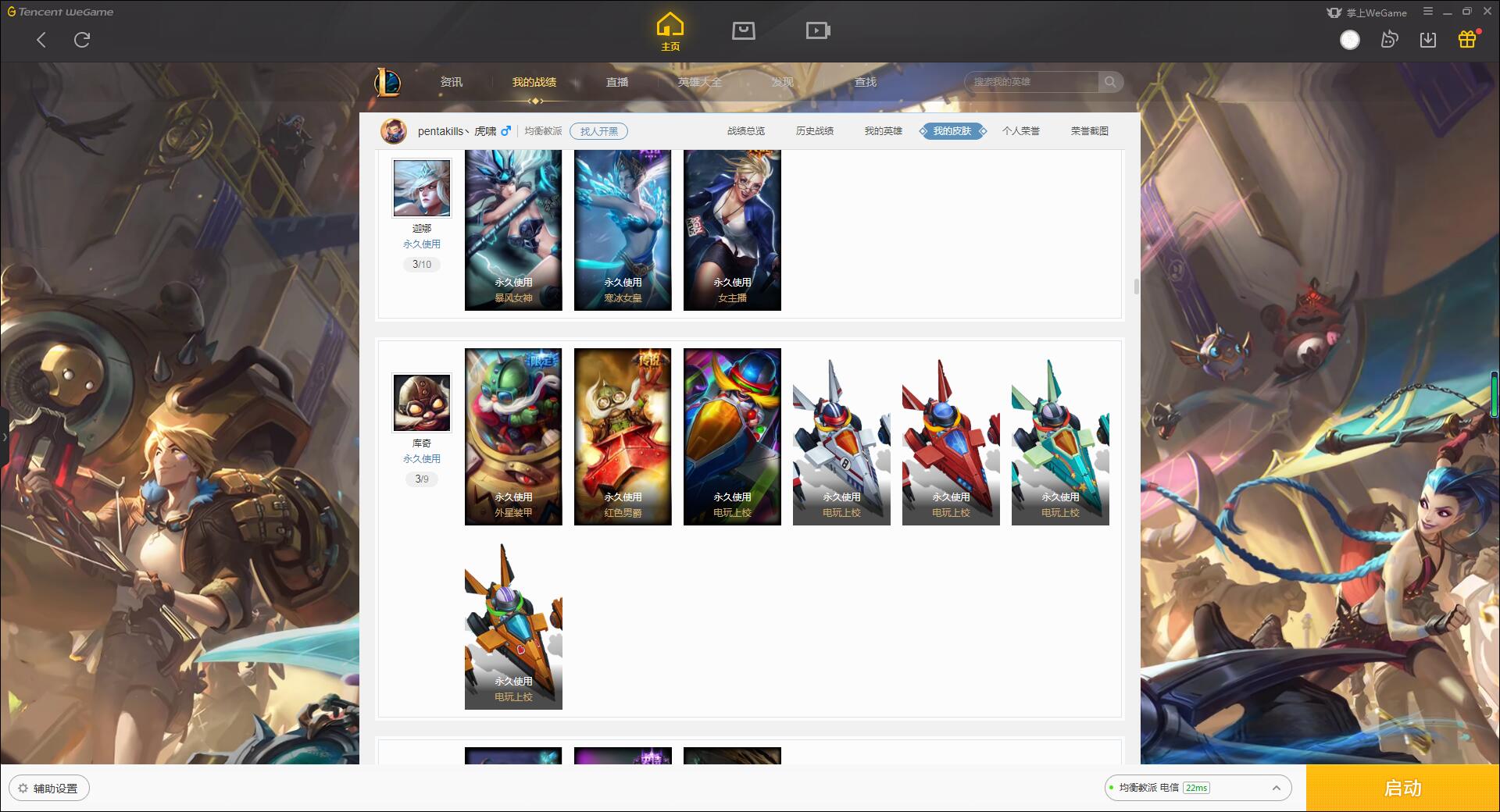Viewport: 1500px width, 812px height.
Task: Expand the server selection dropdown
Action: (1276, 788)
